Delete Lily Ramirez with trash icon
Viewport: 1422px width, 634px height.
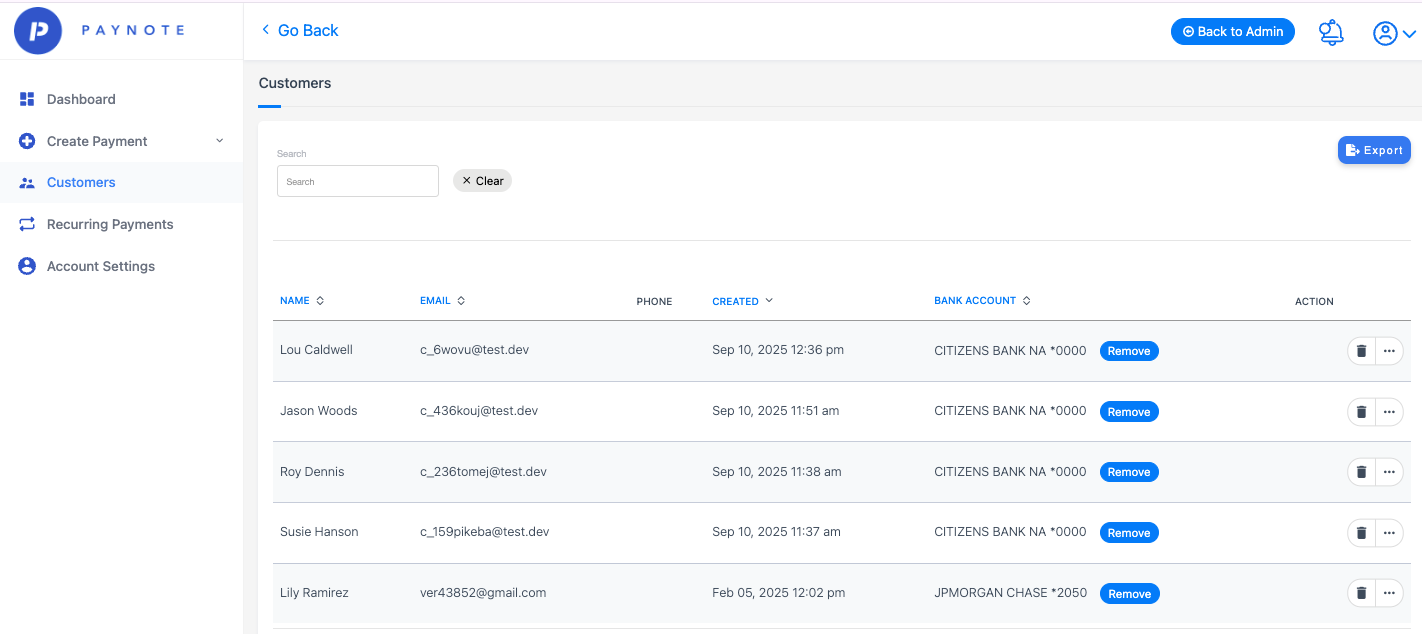coord(1361,594)
